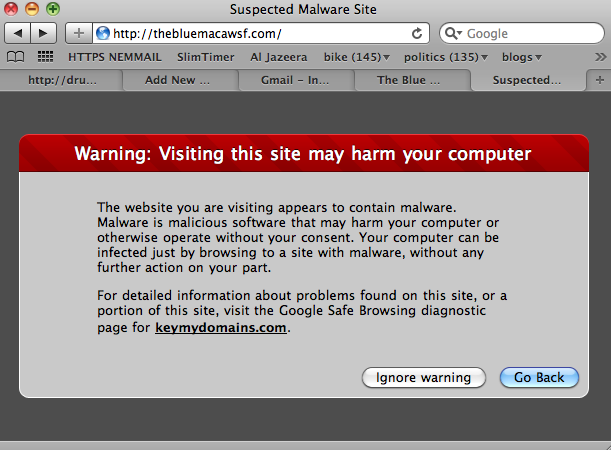Screen dimensions: 611x450
Task: Open the blogs bookmarks dropdown
Action: coord(522,57)
